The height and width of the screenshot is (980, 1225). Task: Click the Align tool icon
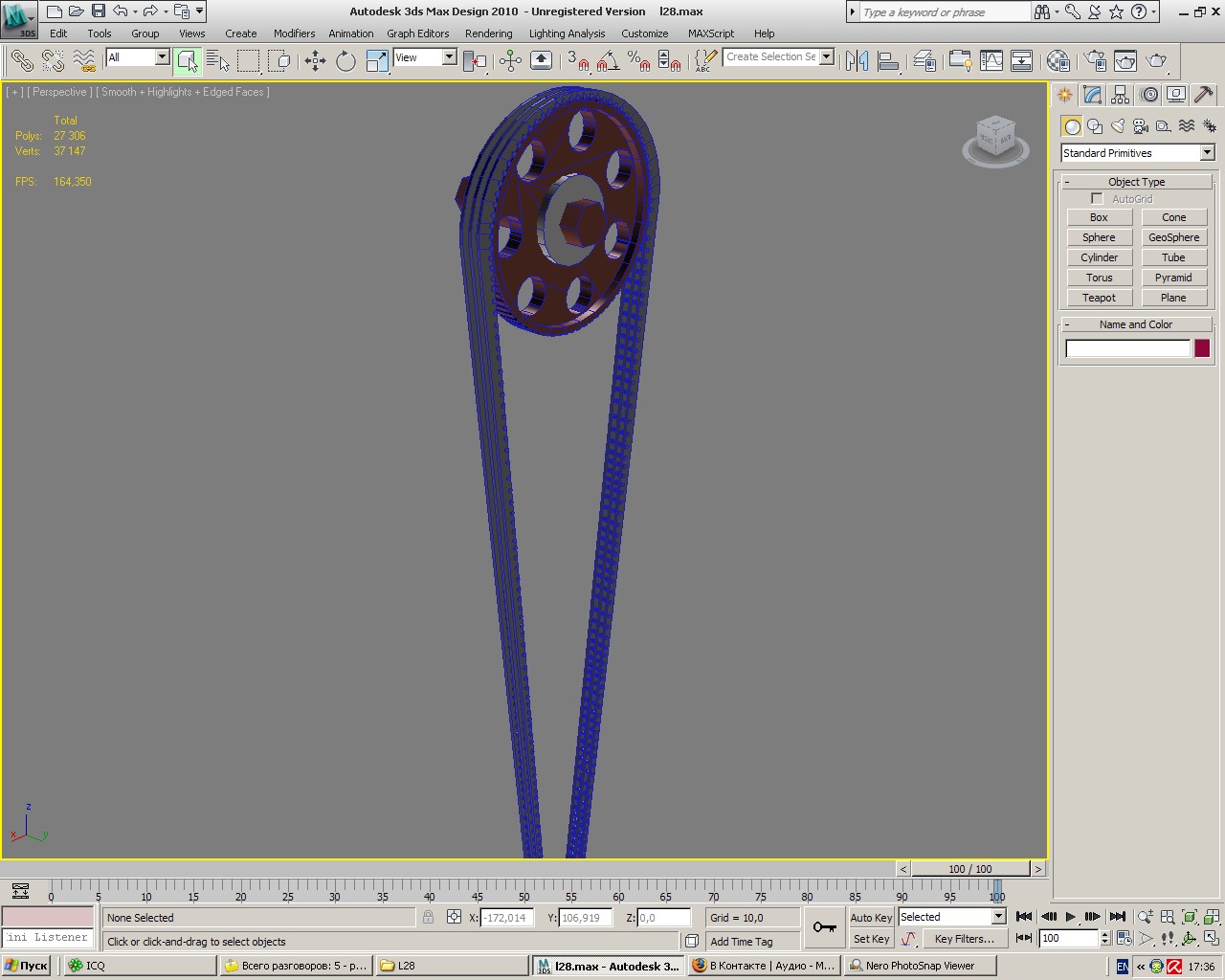[888, 61]
